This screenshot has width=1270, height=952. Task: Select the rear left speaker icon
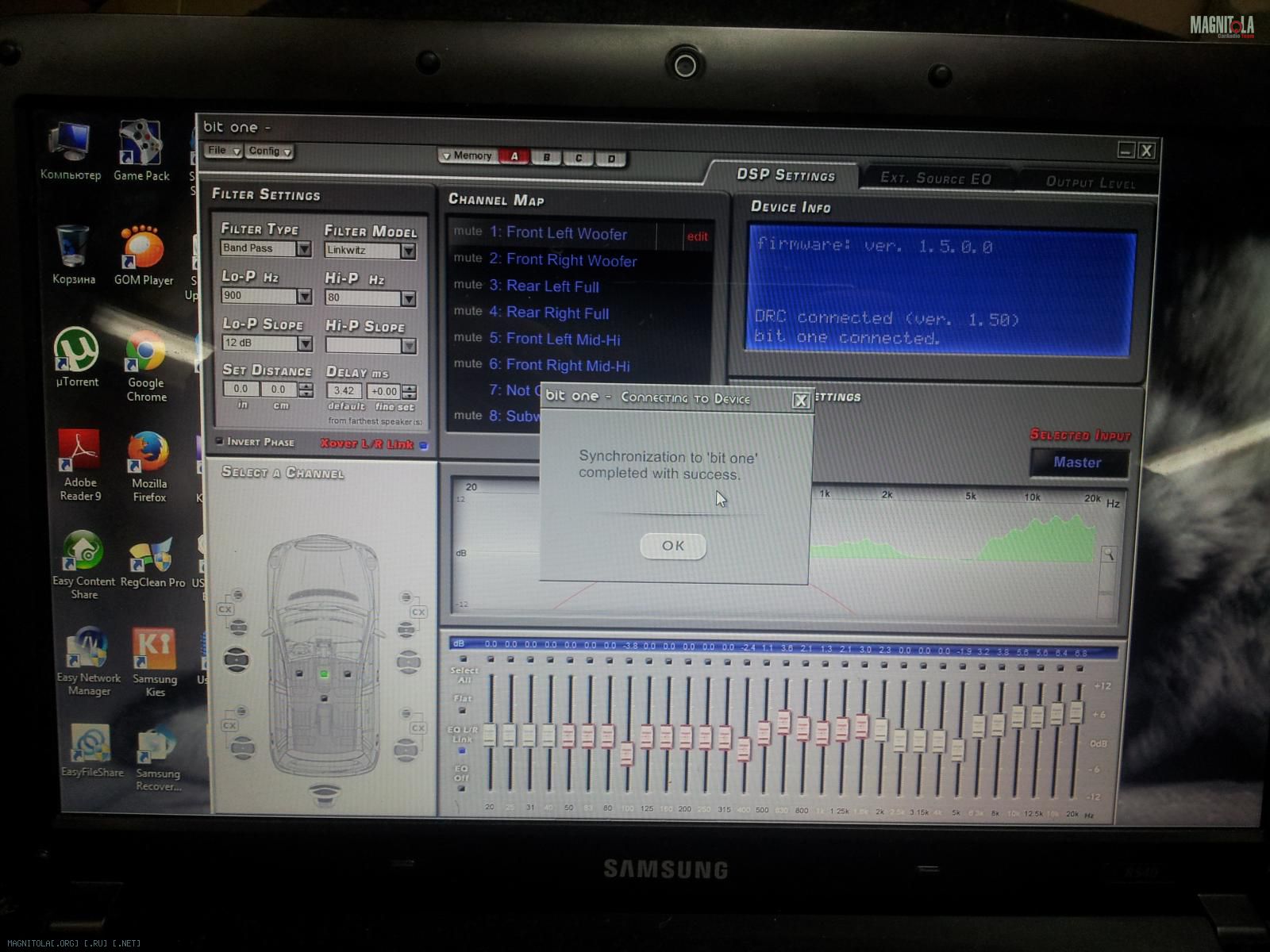pyautogui.click(x=242, y=747)
